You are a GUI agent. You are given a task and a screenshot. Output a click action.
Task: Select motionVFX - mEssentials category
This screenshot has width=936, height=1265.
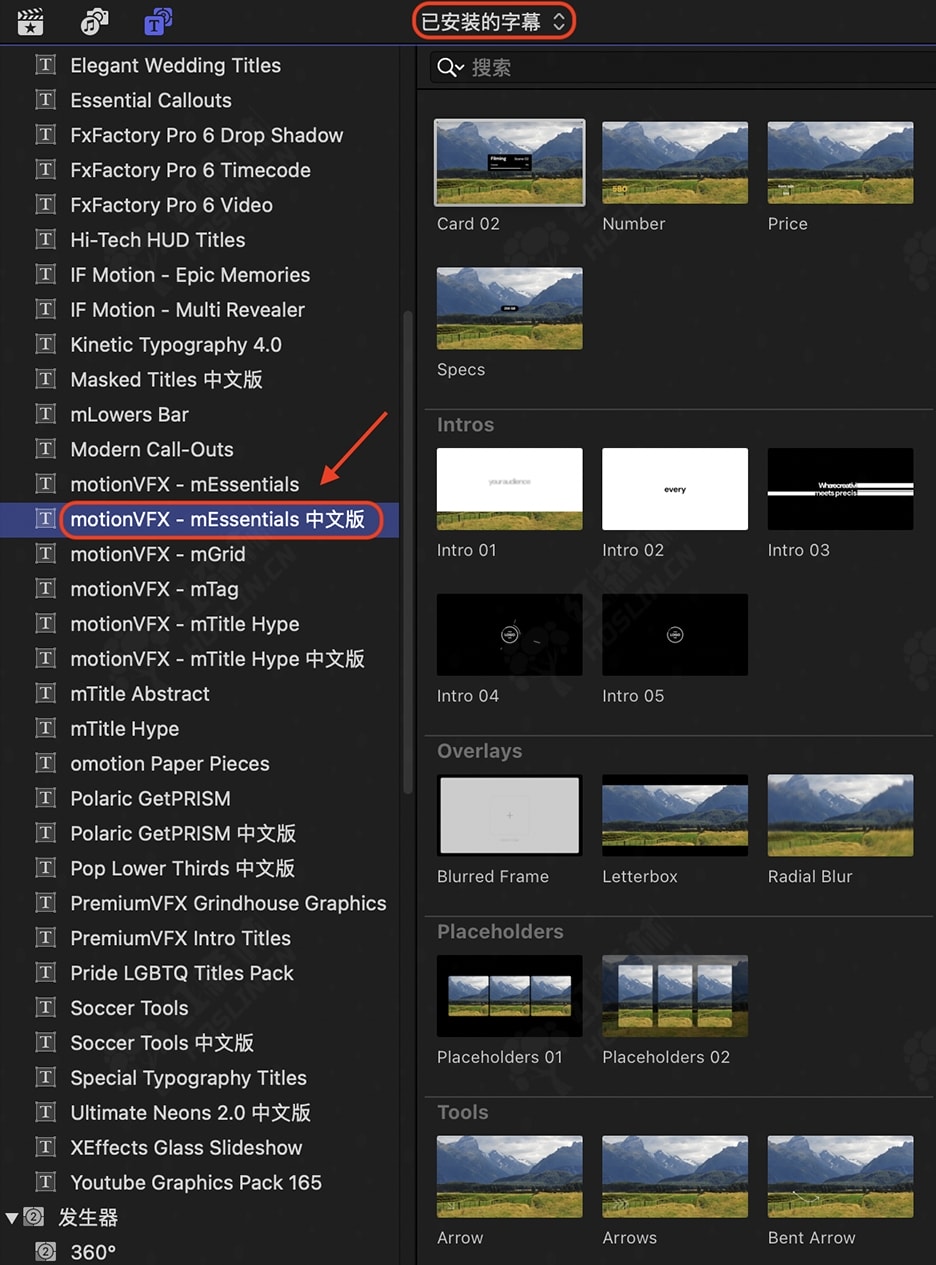click(185, 484)
